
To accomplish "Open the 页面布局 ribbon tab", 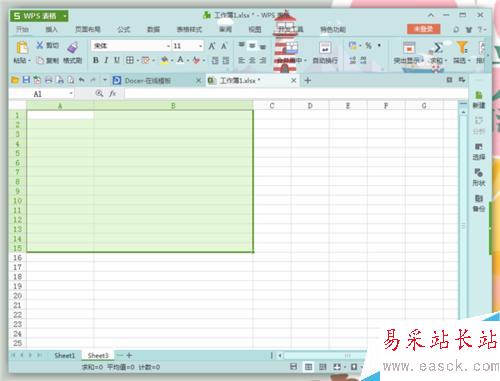I will [x=88, y=29].
